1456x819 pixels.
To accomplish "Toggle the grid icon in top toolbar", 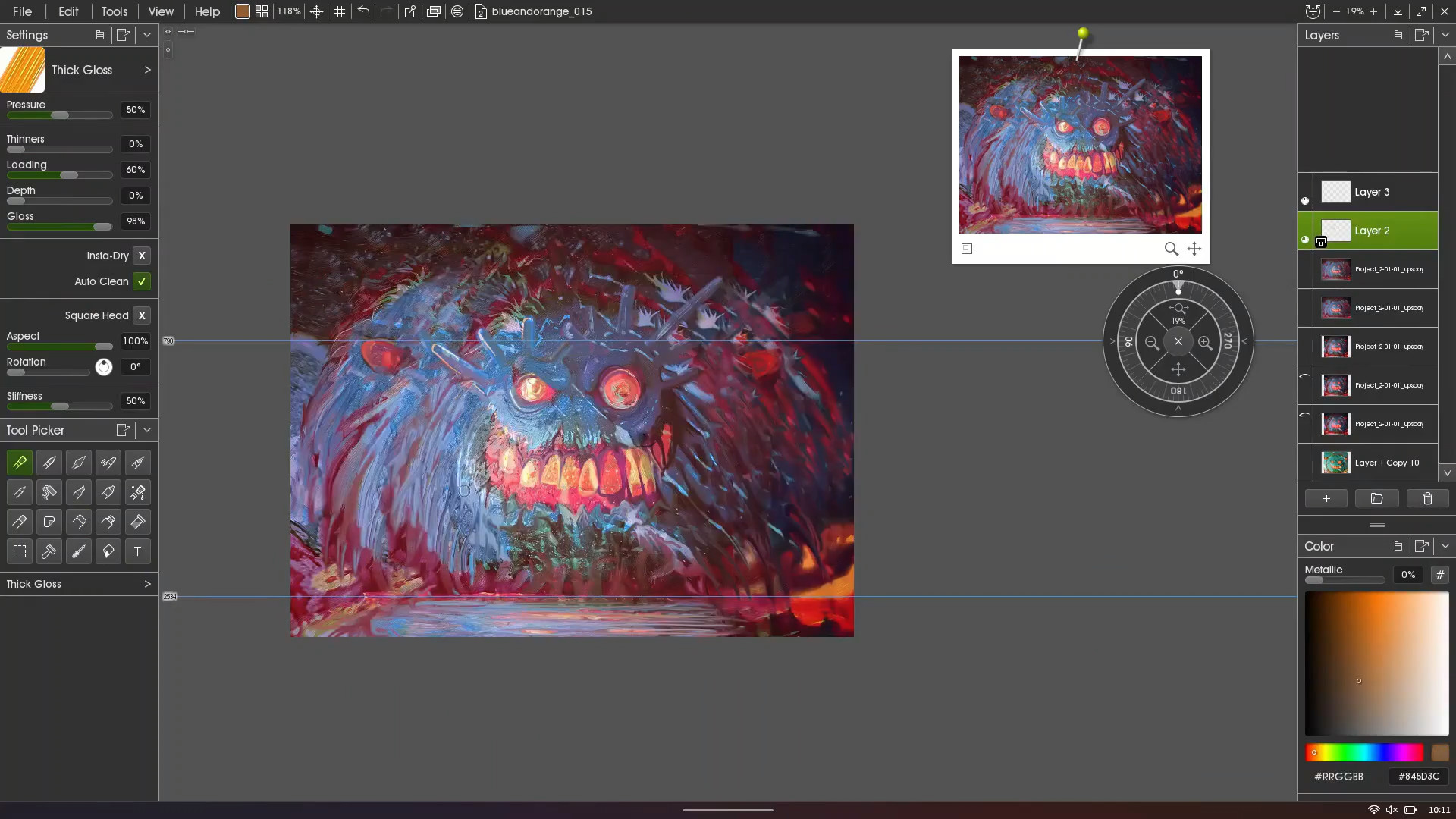I will 340,11.
